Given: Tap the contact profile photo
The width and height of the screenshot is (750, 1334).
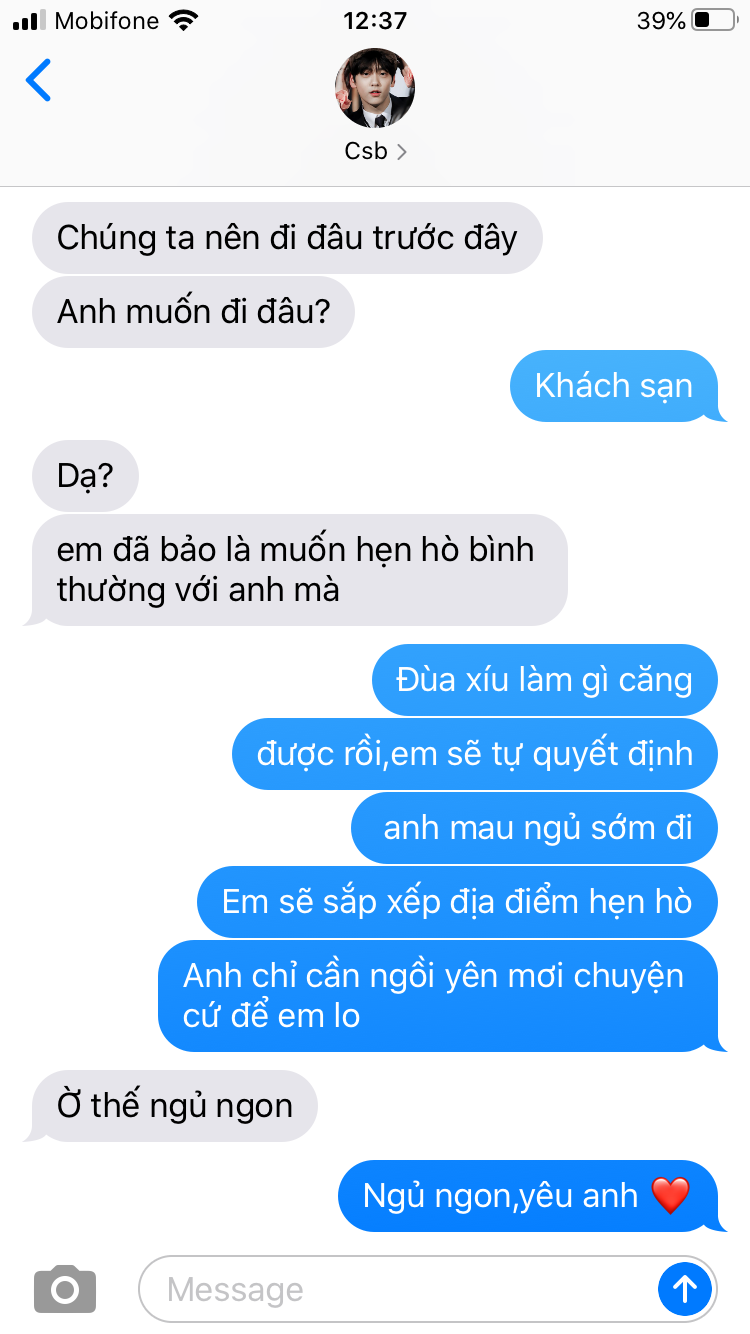Looking at the screenshot, I should click(375, 87).
